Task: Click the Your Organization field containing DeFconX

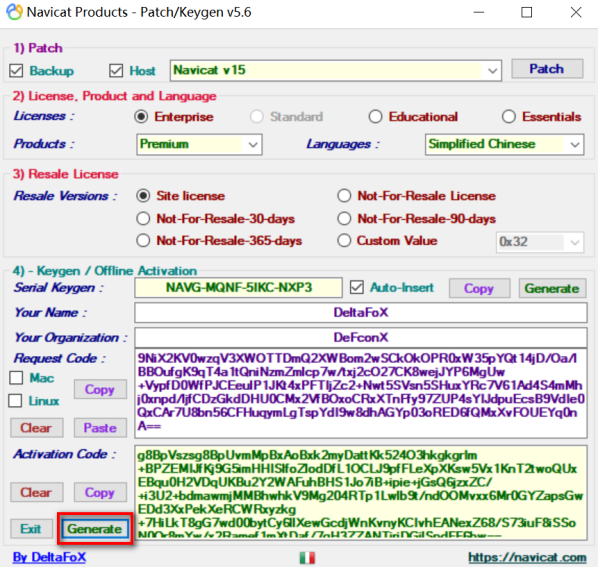Action: pyautogui.click(x=361, y=338)
